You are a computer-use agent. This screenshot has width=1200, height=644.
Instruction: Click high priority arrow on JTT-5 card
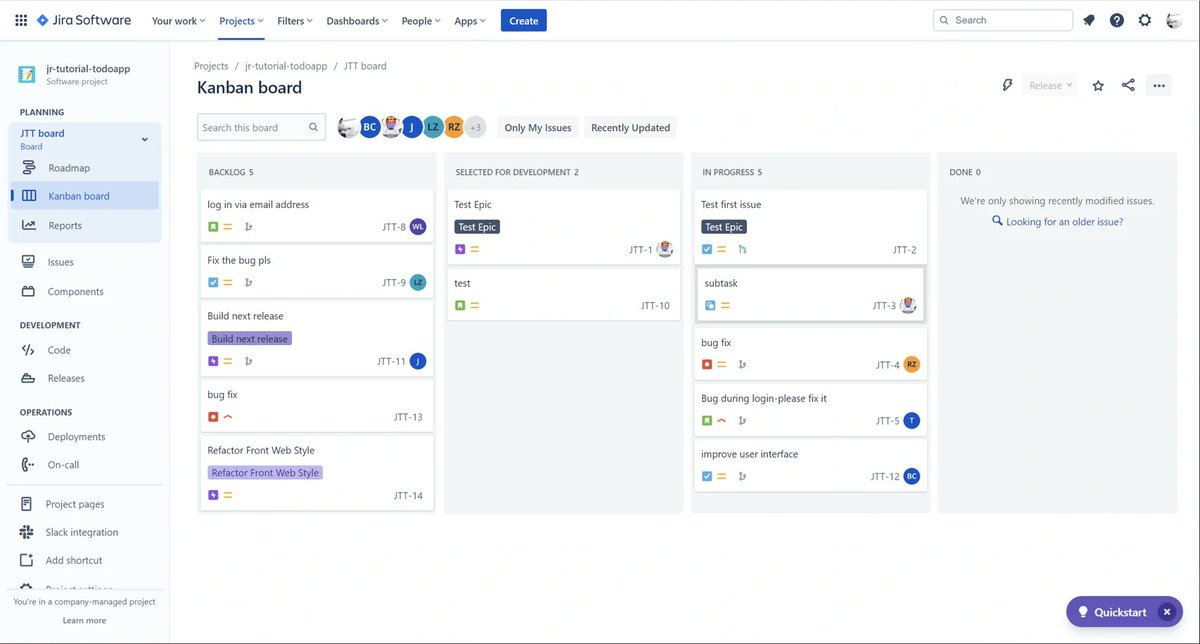(x=722, y=421)
